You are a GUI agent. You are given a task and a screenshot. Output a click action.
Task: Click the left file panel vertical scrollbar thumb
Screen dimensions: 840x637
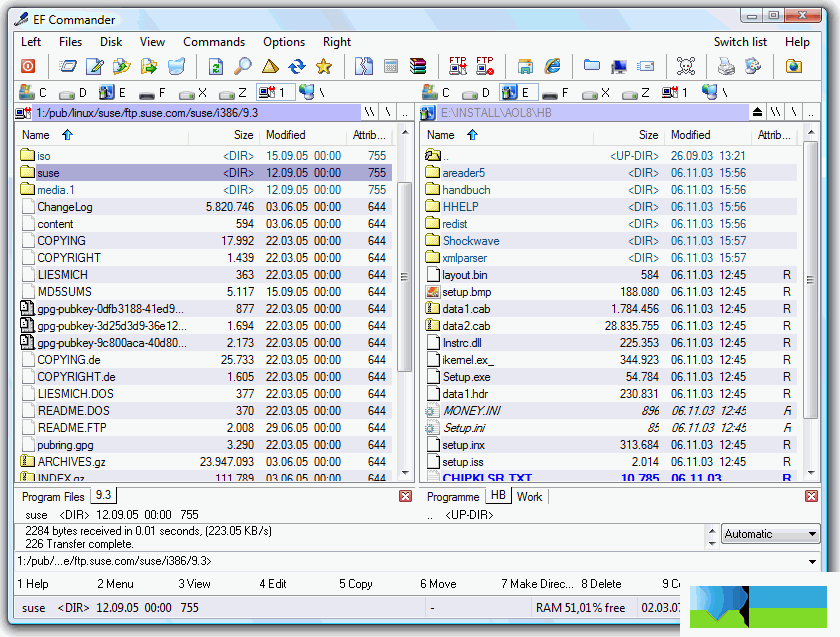pos(404,277)
